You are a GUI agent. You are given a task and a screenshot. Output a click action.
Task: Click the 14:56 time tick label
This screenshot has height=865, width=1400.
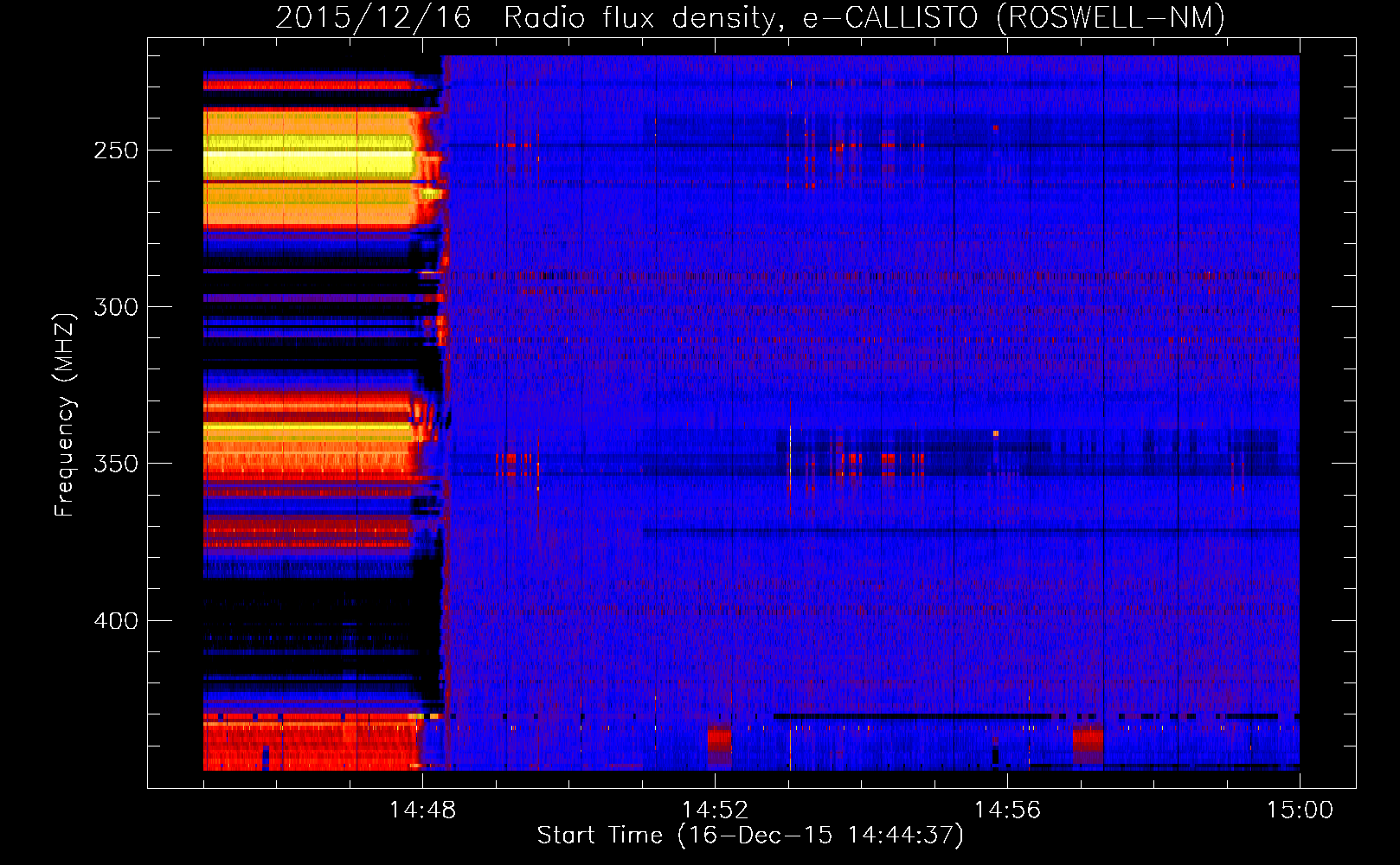pyautogui.click(x=1007, y=811)
